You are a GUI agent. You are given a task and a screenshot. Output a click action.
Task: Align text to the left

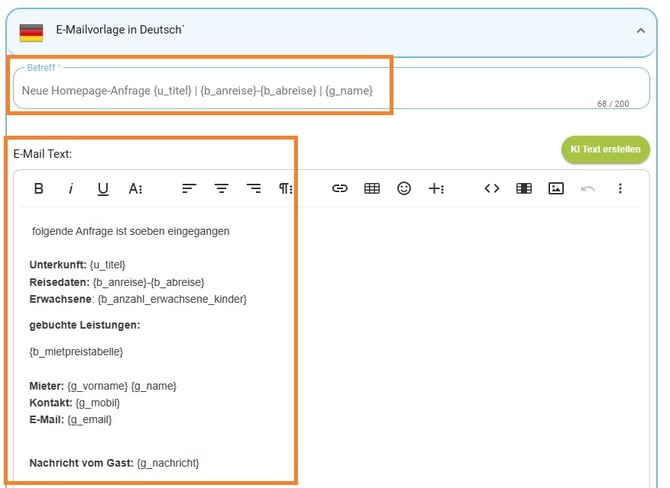point(189,188)
